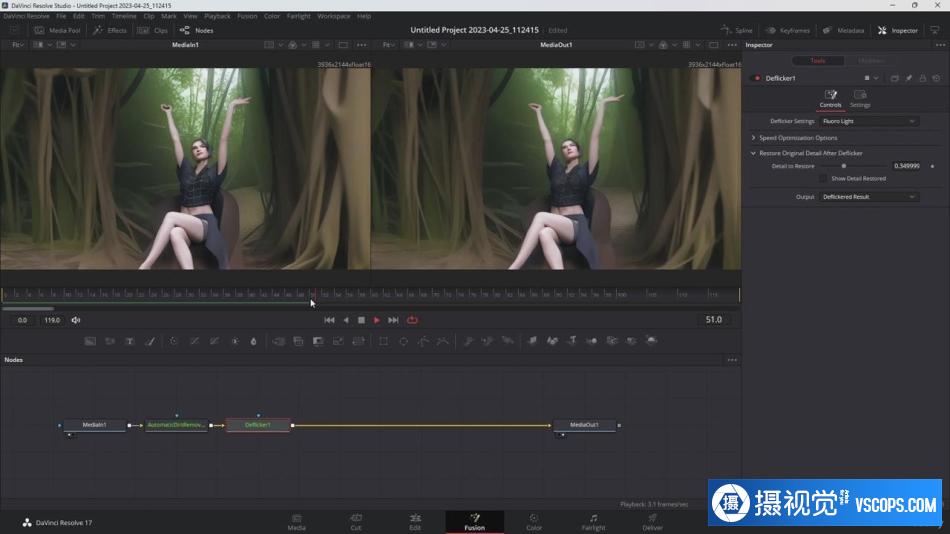Select Modifiers button in Inspector
950x534 pixels.
pos(871,61)
